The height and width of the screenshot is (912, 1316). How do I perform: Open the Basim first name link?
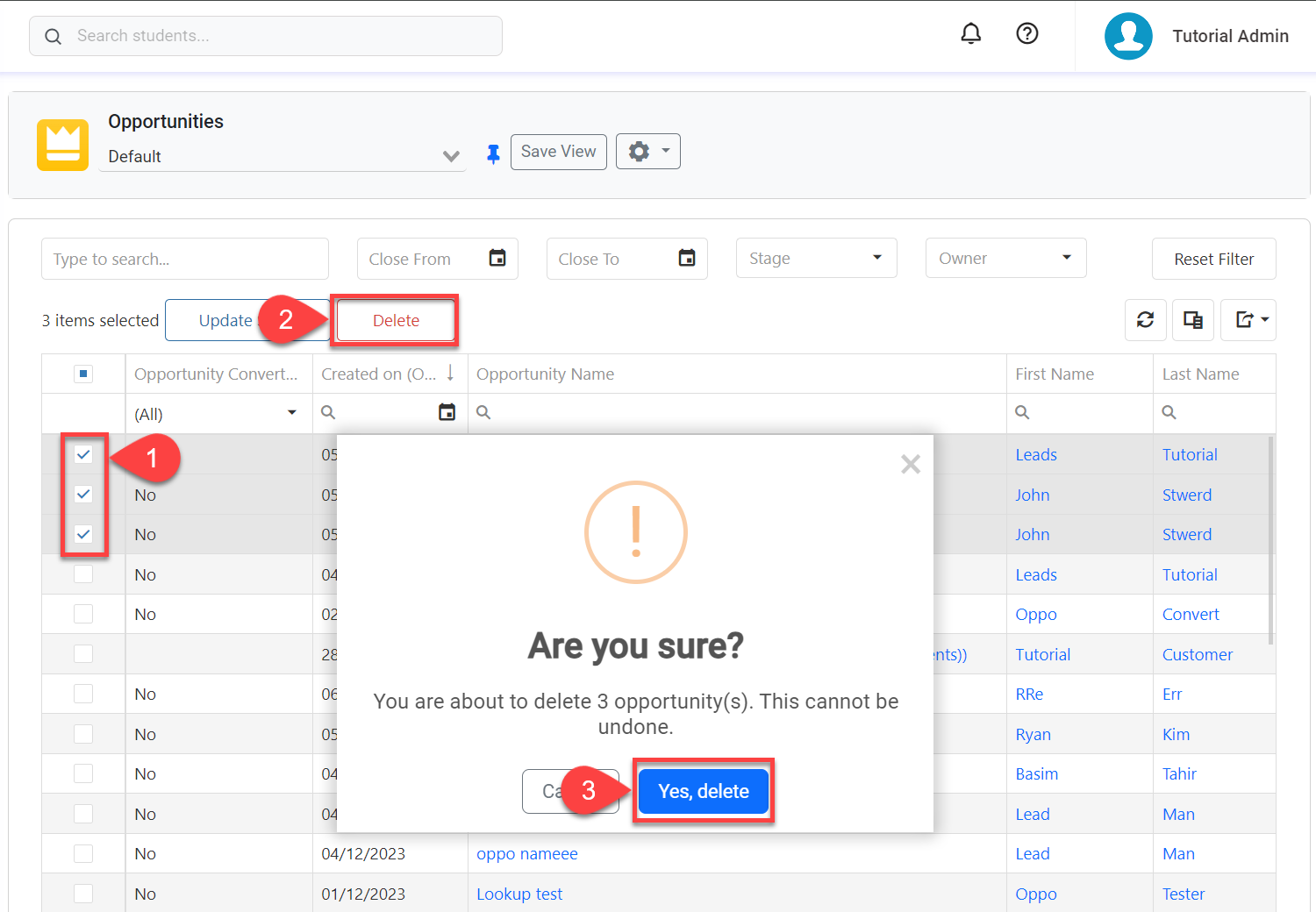pyautogui.click(x=1036, y=773)
